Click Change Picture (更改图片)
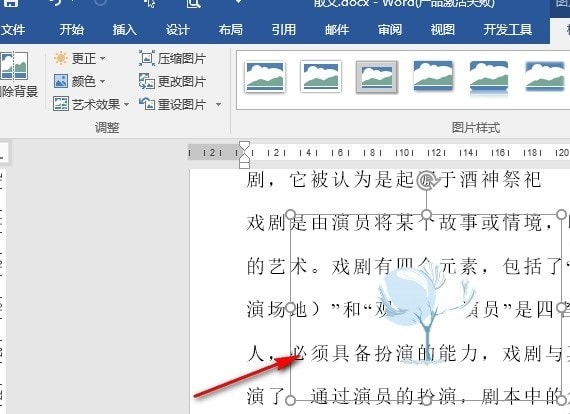This screenshot has height=414, width=570. tap(172, 81)
